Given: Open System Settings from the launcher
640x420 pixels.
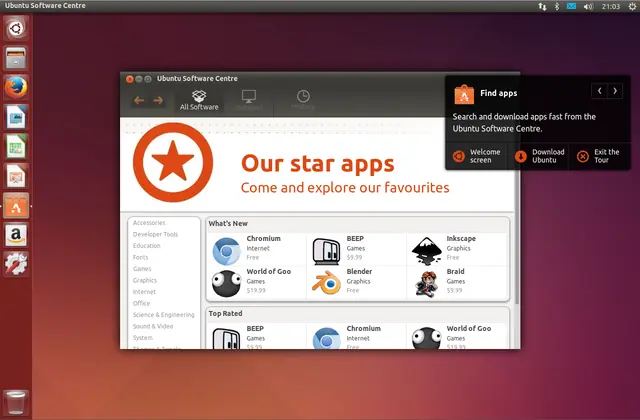Looking at the screenshot, I should pos(16,264).
